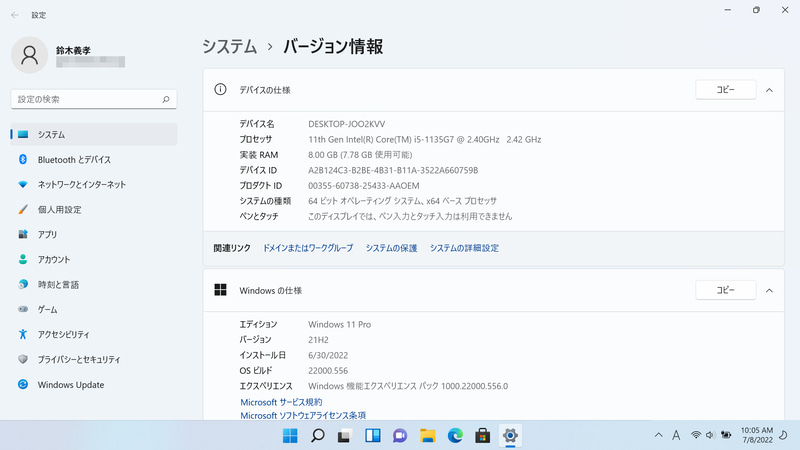Image resolution: width=800 pixels, height=450 pixels.
Task: Select the device name DESKTOP-JOO2KVV
Action: [x=346, y=124]
